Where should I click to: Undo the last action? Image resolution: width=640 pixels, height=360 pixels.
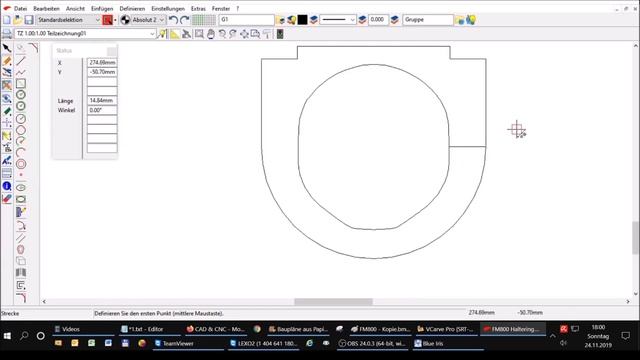pos(173,20)
